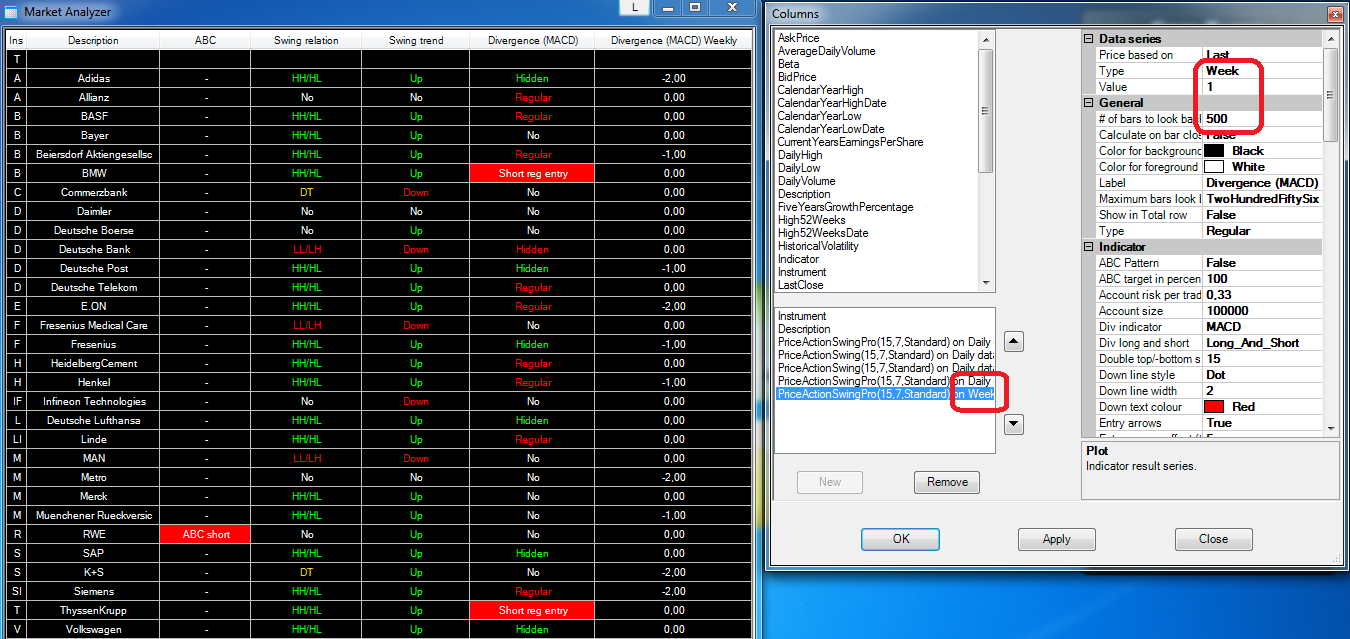Select the Volkswagen row description

[x=93, y=629]
